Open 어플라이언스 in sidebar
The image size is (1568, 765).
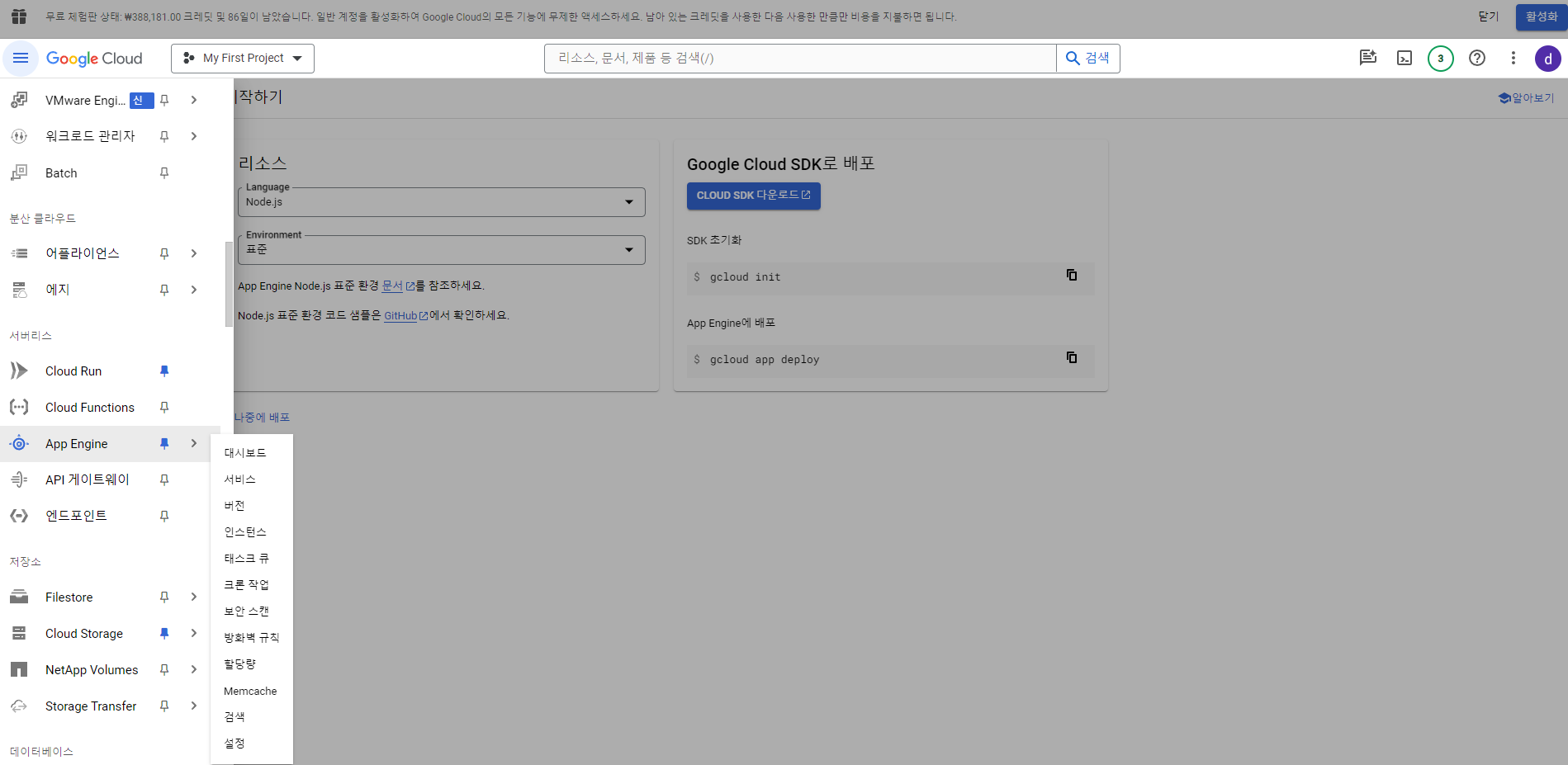click(x=83, y=253)
